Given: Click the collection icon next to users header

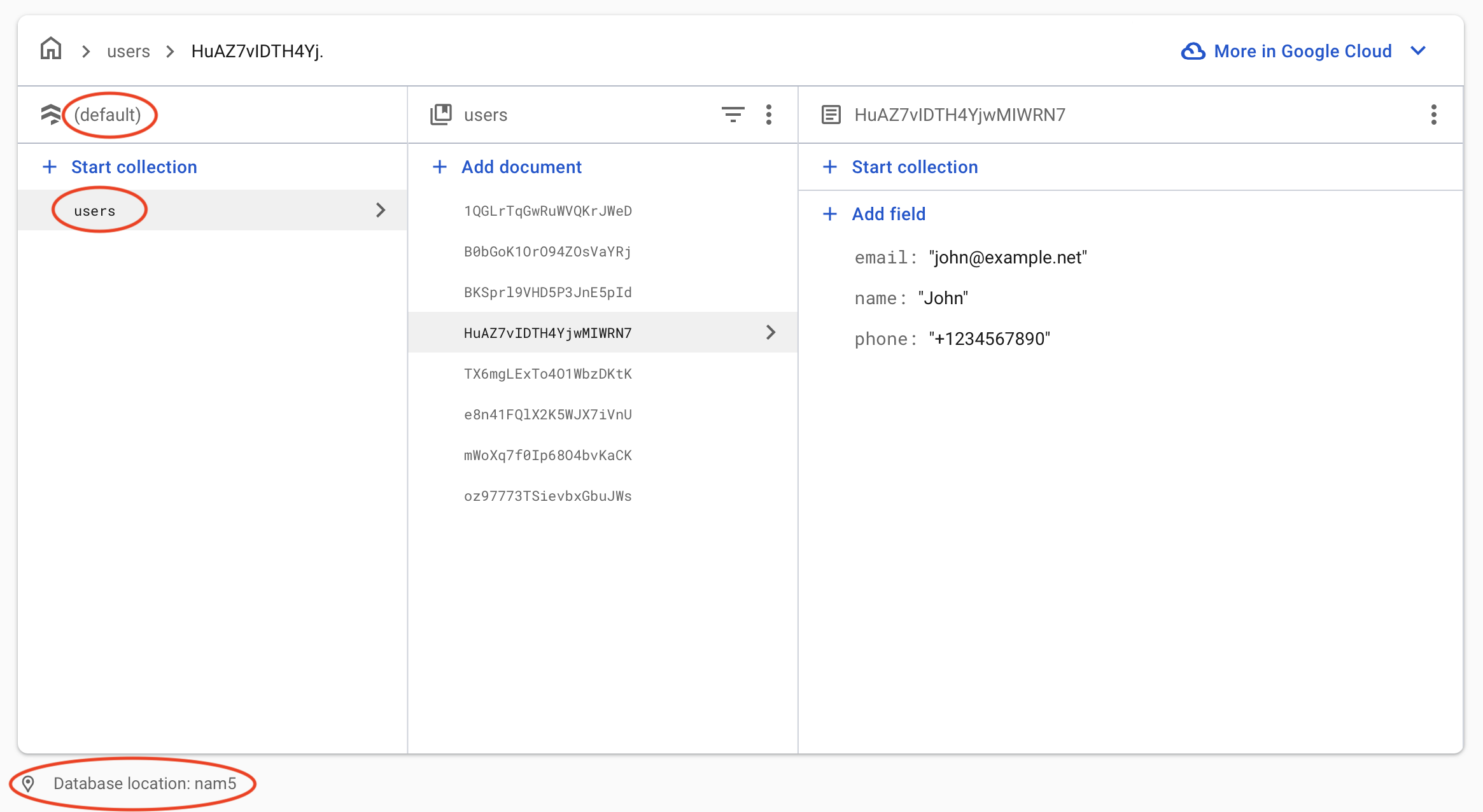Looking at the screenshot, I should point(441,115).
